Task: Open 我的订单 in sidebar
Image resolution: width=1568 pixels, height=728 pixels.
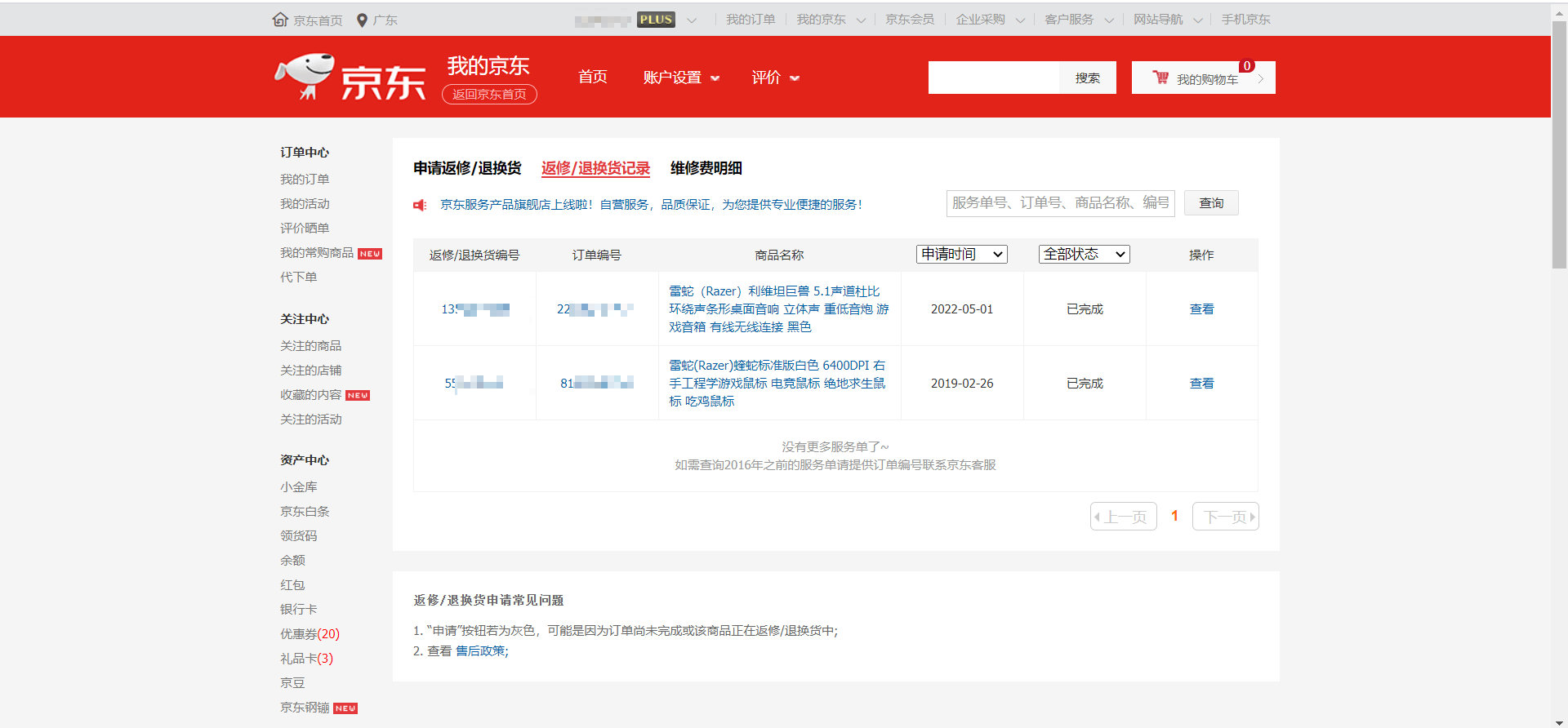Action: (x=305, y=180)
